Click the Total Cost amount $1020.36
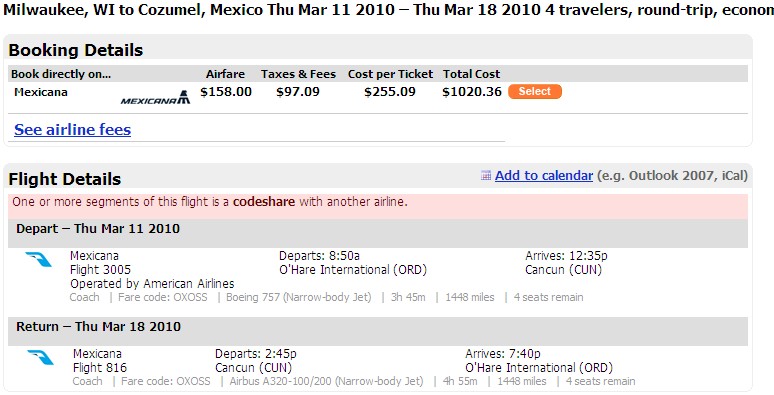The image size is (774, 395). pos(472,92)
